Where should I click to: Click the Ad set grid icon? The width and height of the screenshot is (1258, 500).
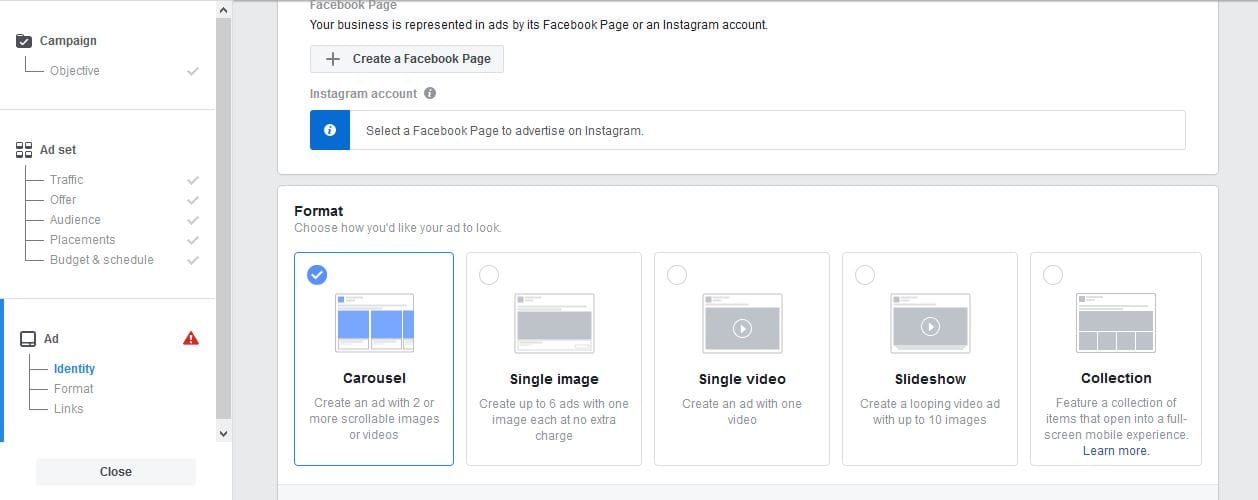[x=25, y=150]
